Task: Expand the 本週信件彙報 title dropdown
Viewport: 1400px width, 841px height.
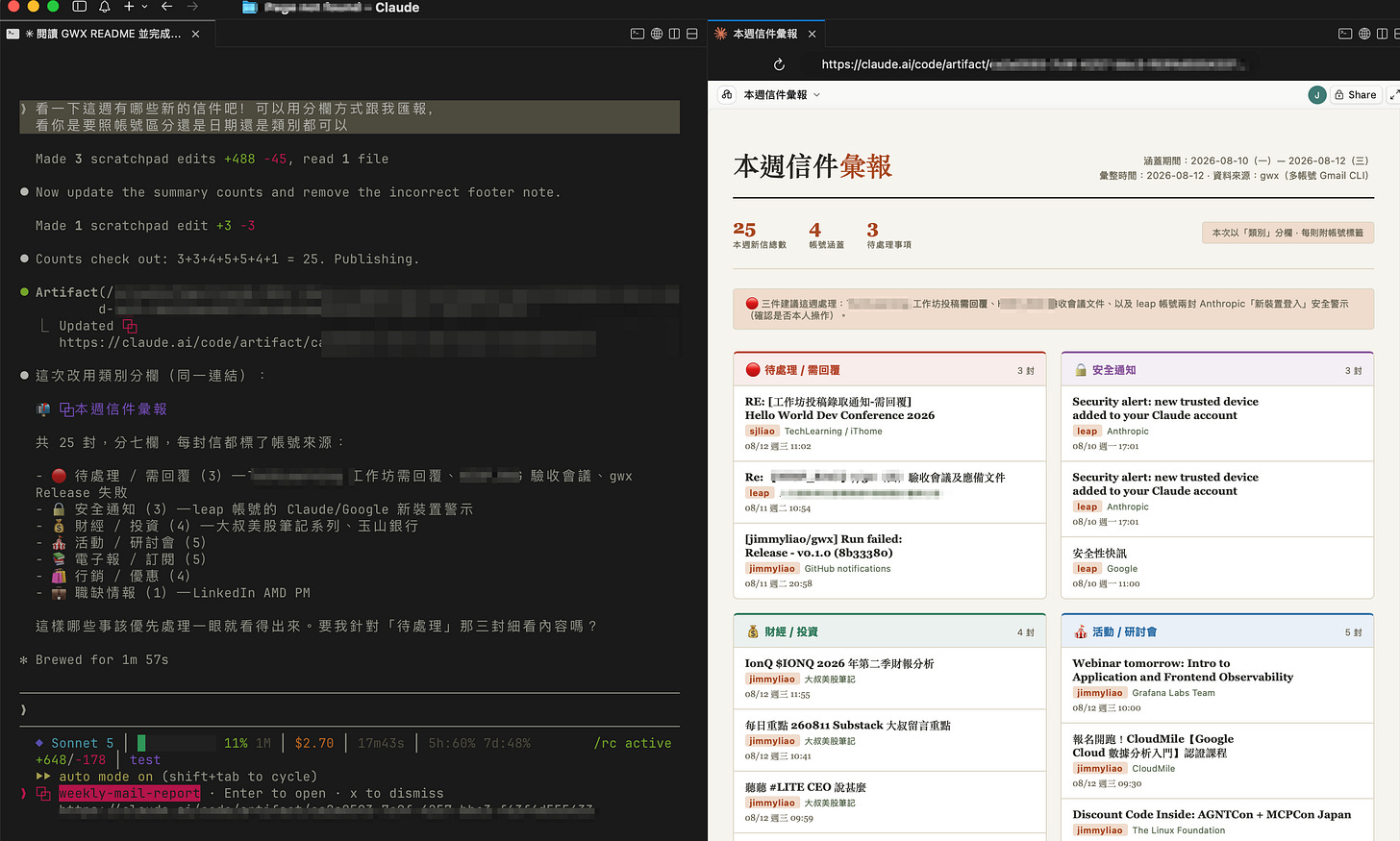Action: tap(782, 94)
